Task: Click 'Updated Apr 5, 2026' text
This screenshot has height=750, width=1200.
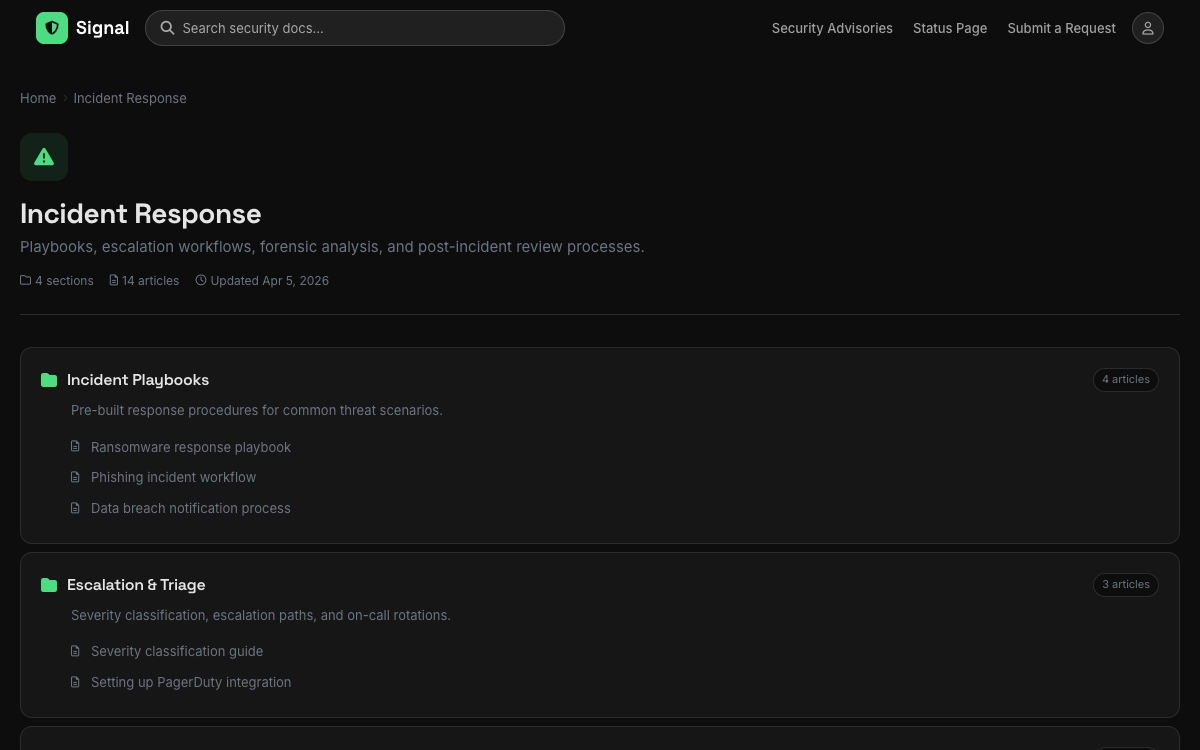Action: click(x=270, y=281)
